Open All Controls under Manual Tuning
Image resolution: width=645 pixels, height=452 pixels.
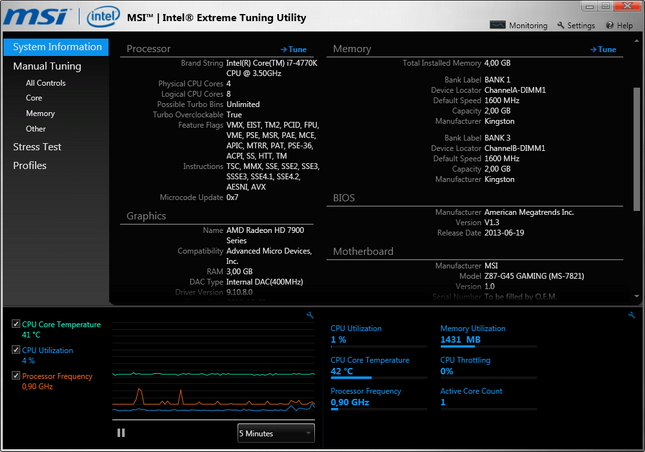tap(46, 83)
